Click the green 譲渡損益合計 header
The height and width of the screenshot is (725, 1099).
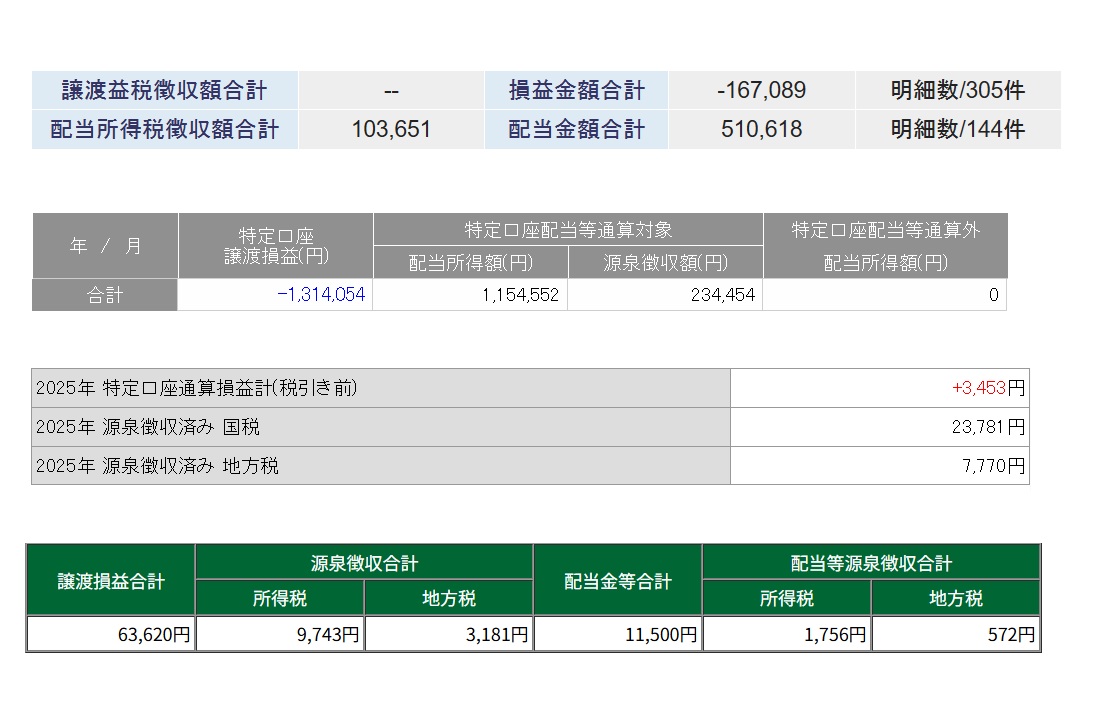click(111, 581)
